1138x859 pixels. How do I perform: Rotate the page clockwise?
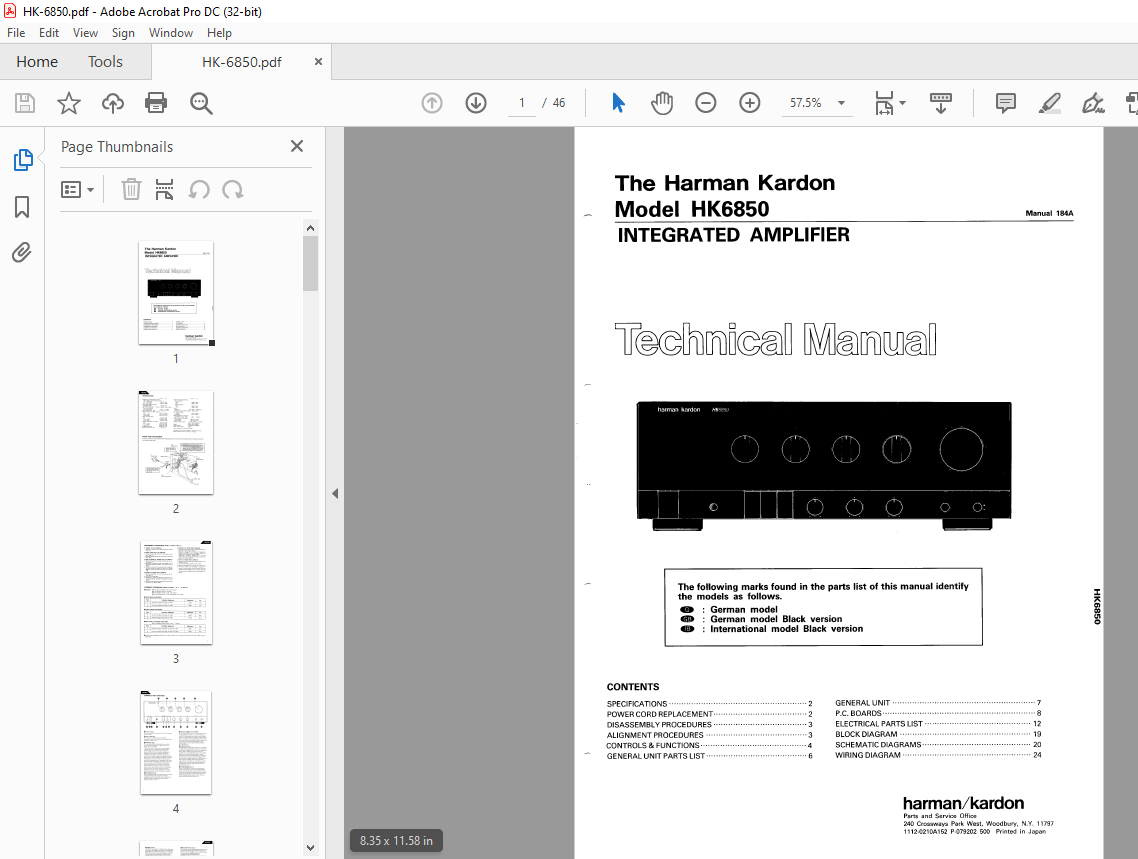click(233, 189)
